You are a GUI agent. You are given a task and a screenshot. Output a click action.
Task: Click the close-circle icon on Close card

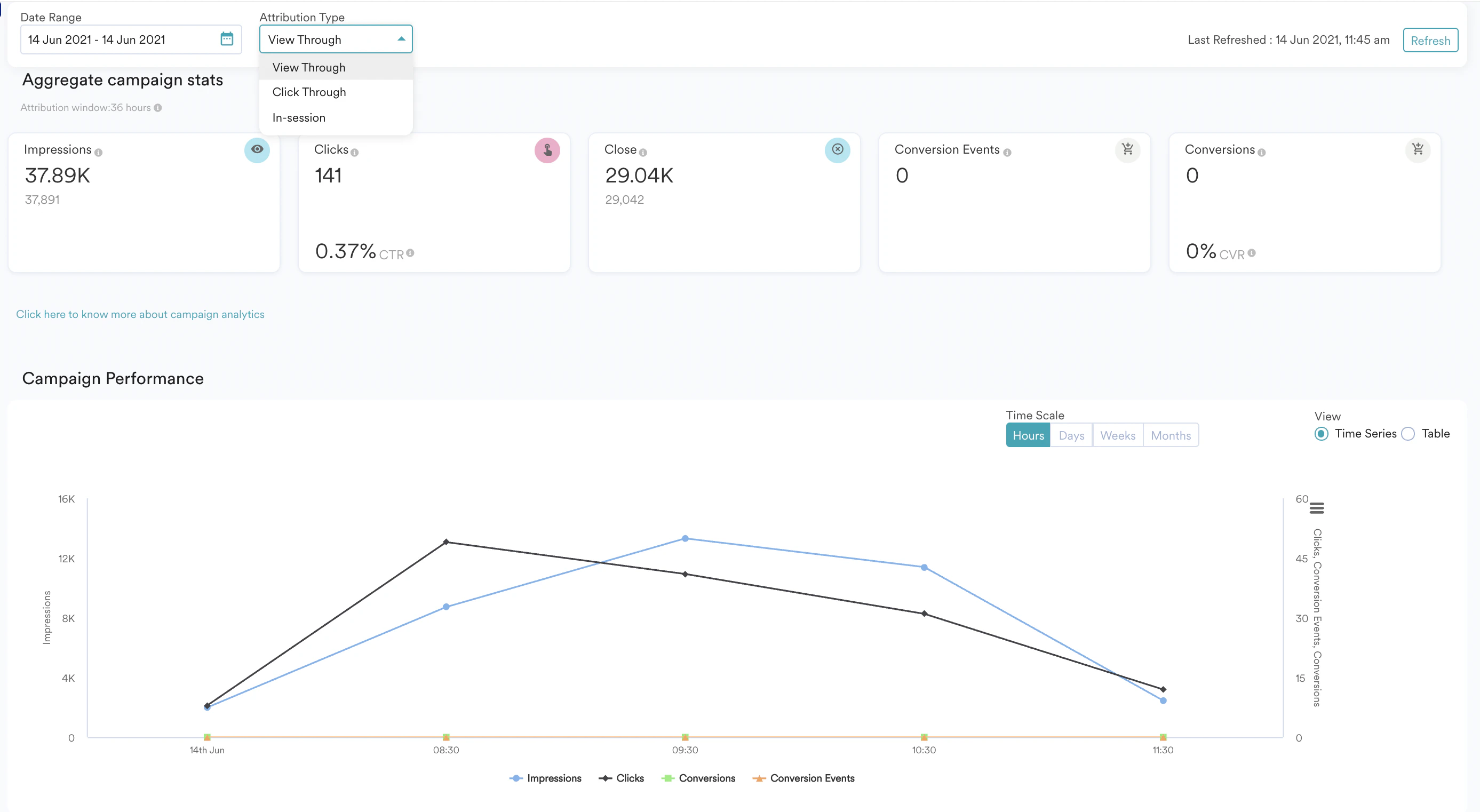[x=838, y=150]
